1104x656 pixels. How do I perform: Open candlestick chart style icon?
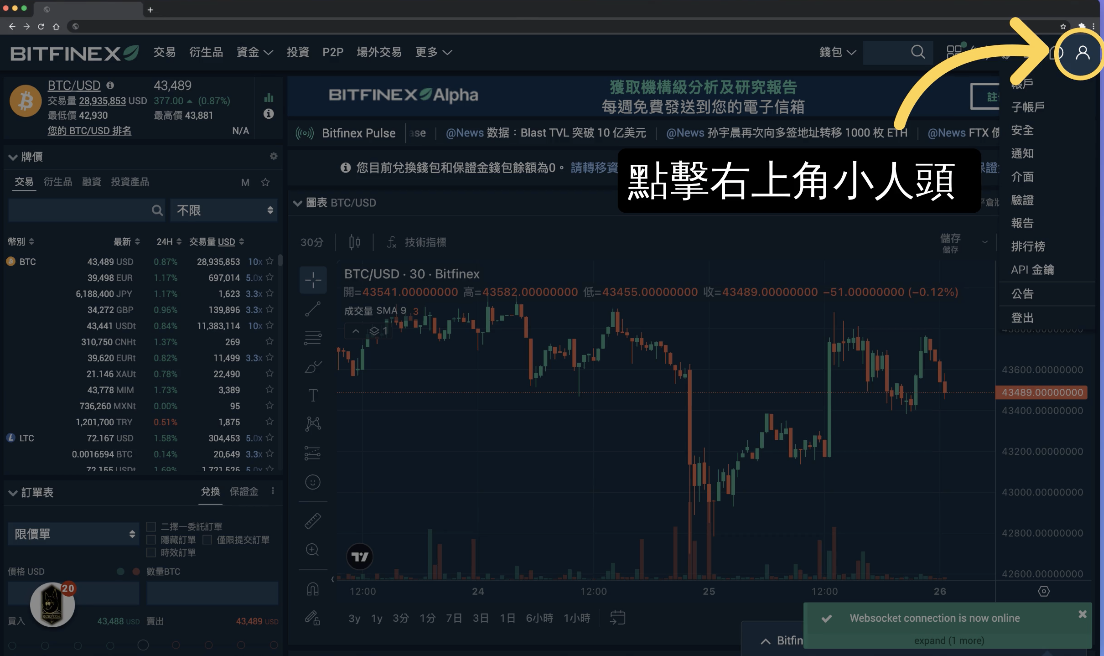coord(354,242)
